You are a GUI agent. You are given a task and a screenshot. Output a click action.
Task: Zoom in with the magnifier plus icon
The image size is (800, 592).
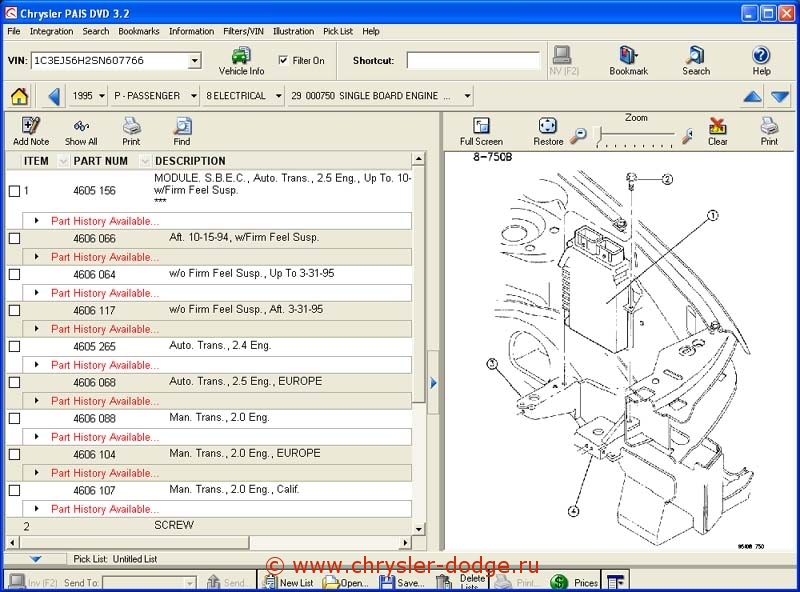688,136
